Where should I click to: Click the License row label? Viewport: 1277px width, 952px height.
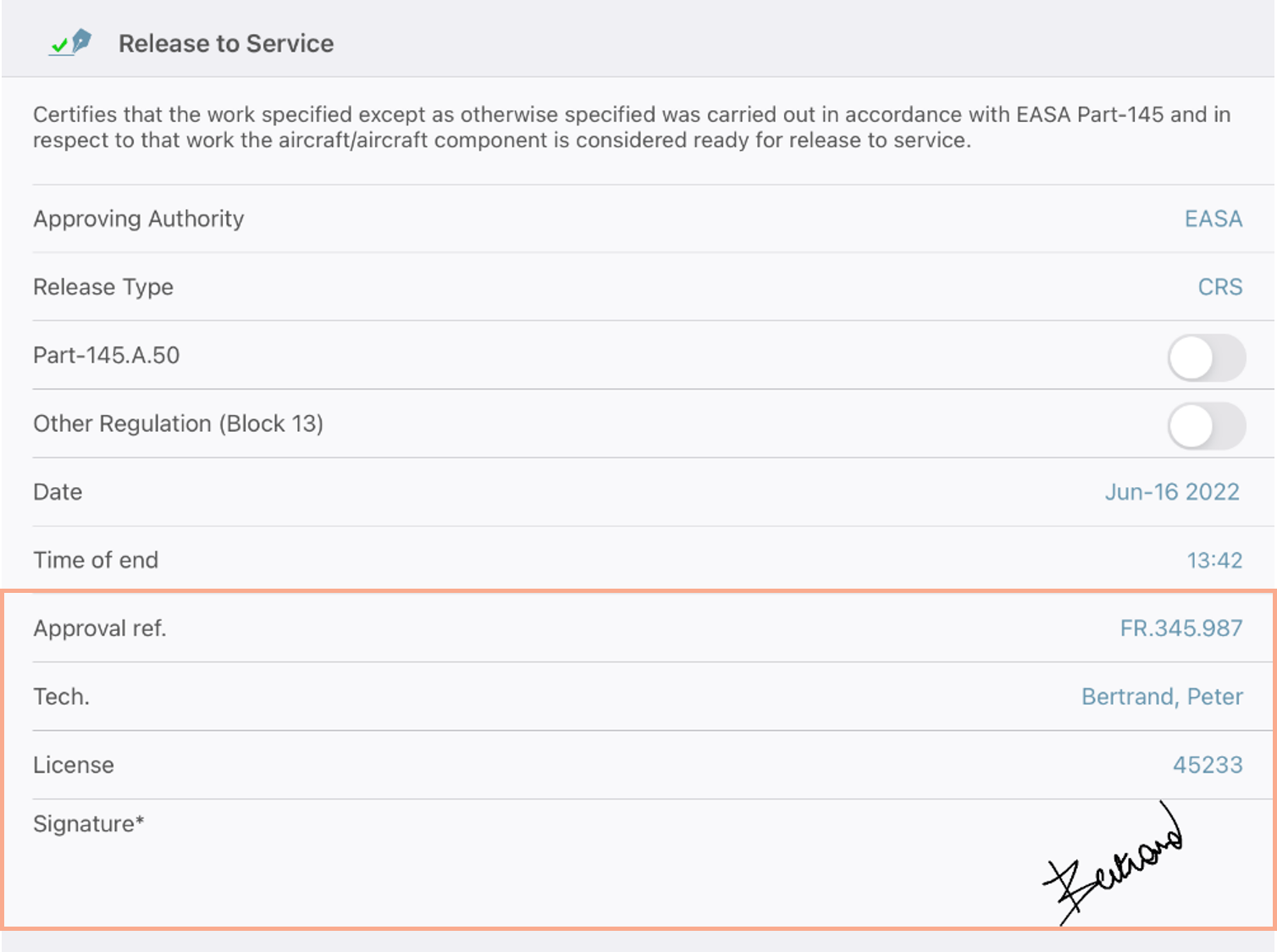pos(74,765)
